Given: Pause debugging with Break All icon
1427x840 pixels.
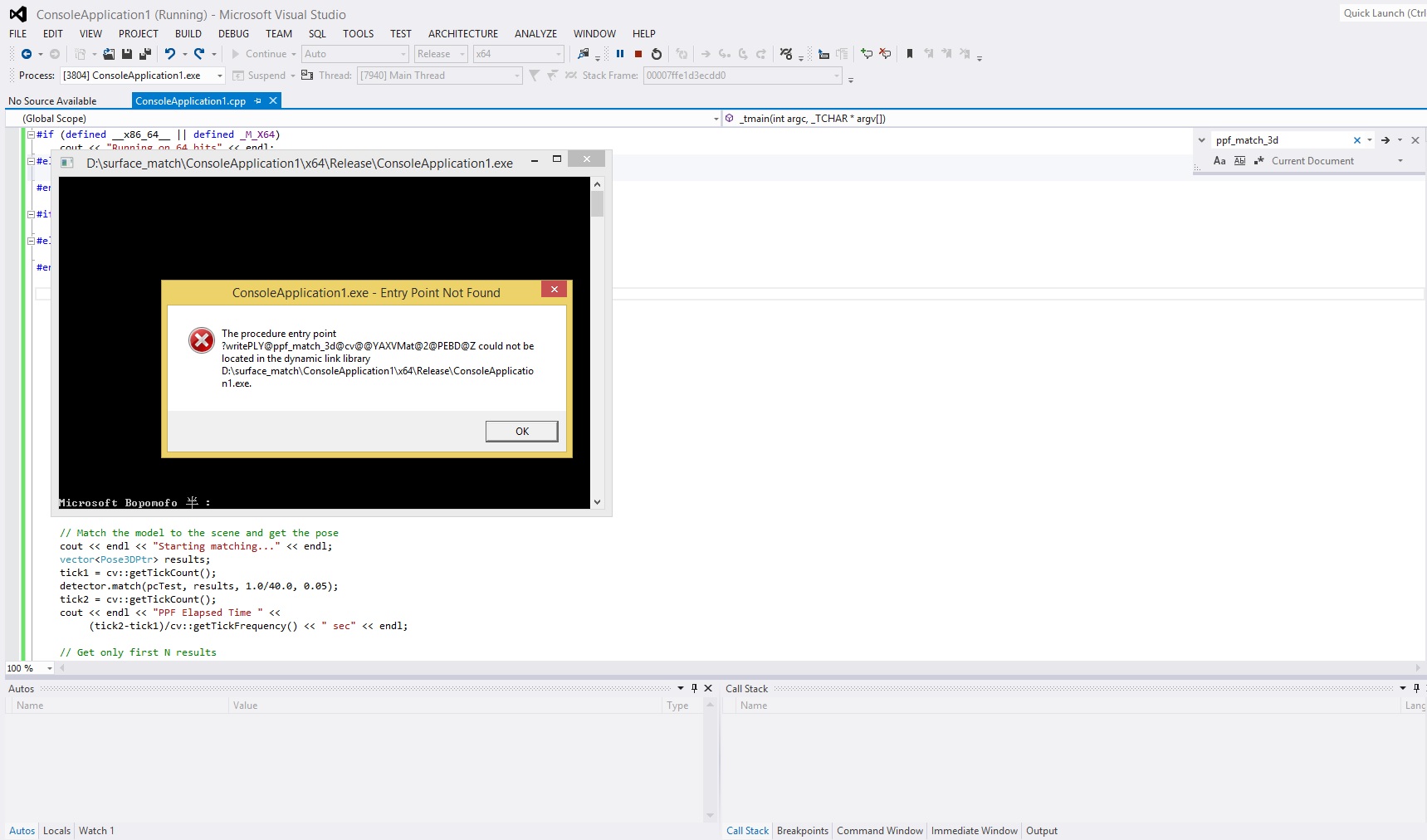Looking at the screenshot, I should [x=620, y=54].
